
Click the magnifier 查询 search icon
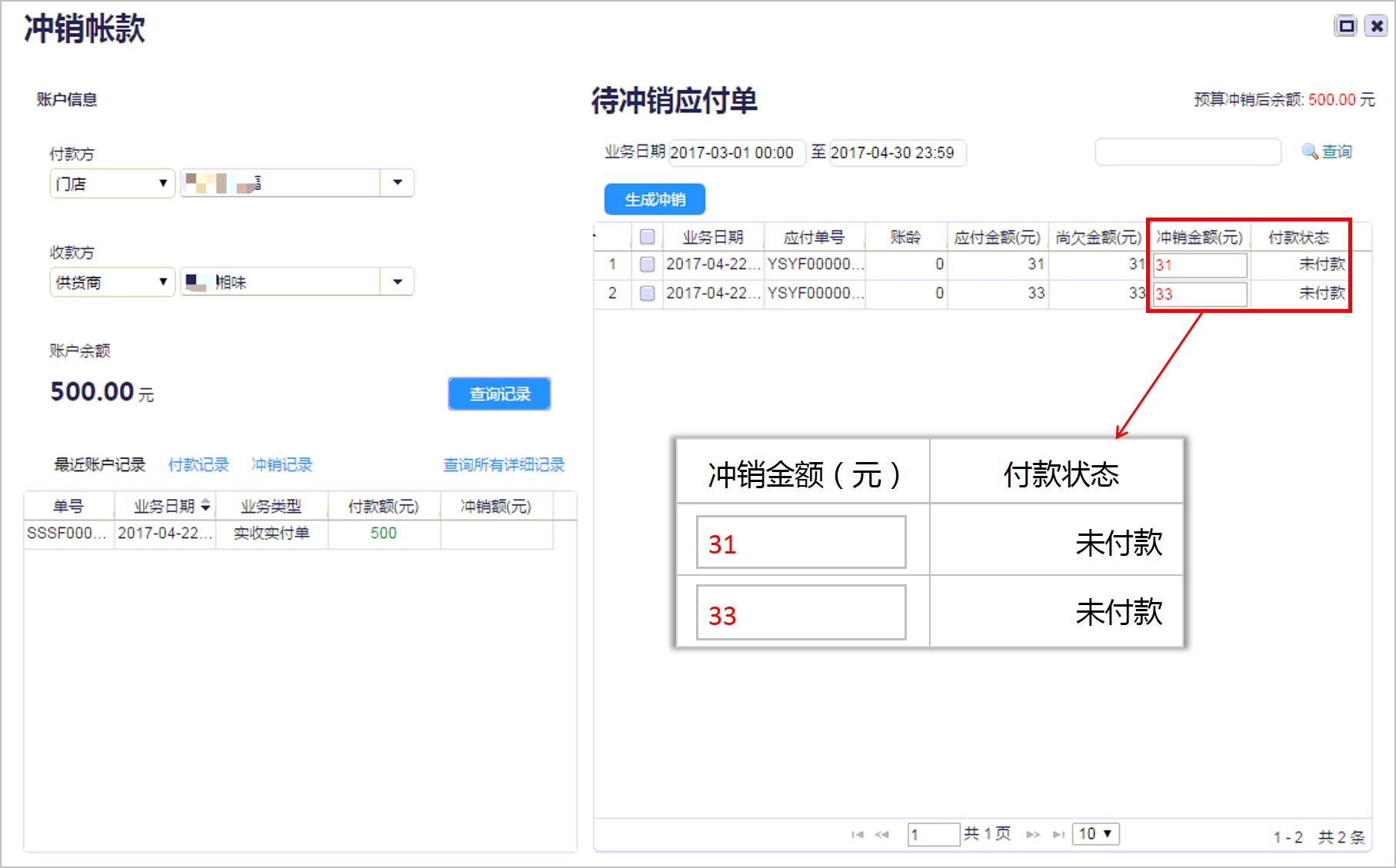point(1309,151)
